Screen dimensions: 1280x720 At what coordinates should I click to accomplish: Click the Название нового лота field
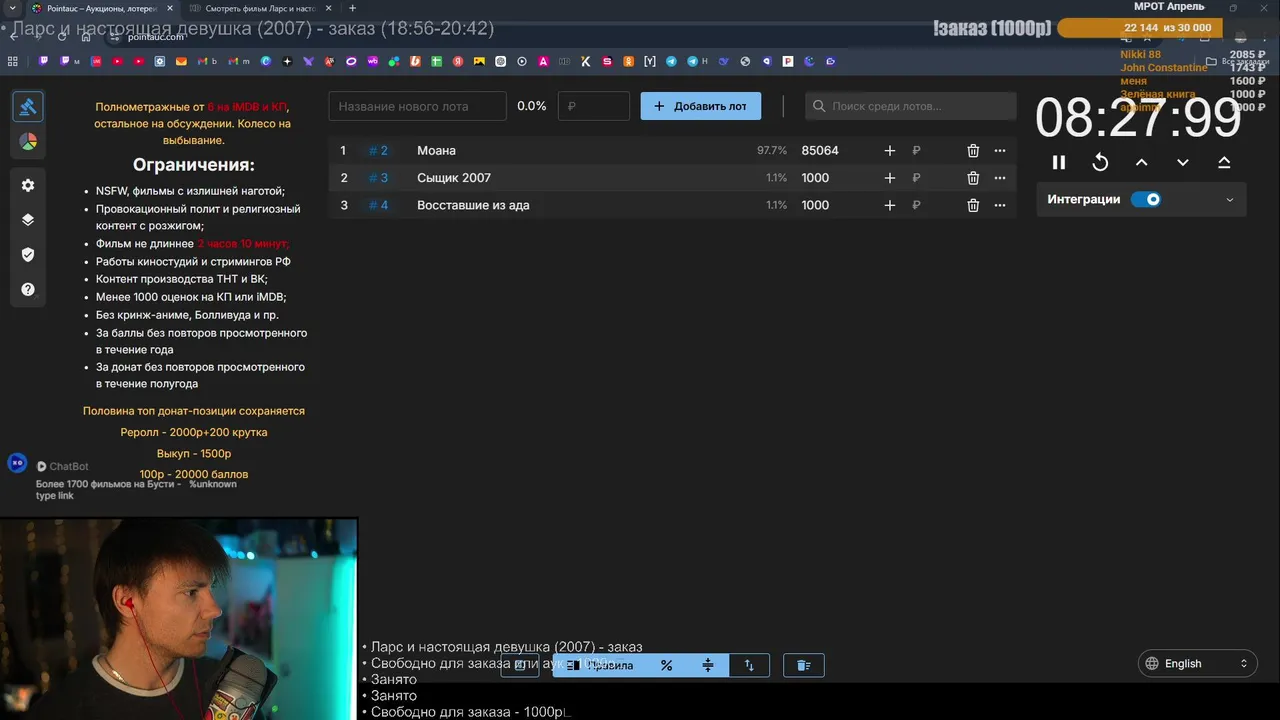pyautogui.click(x=417, y=106)
